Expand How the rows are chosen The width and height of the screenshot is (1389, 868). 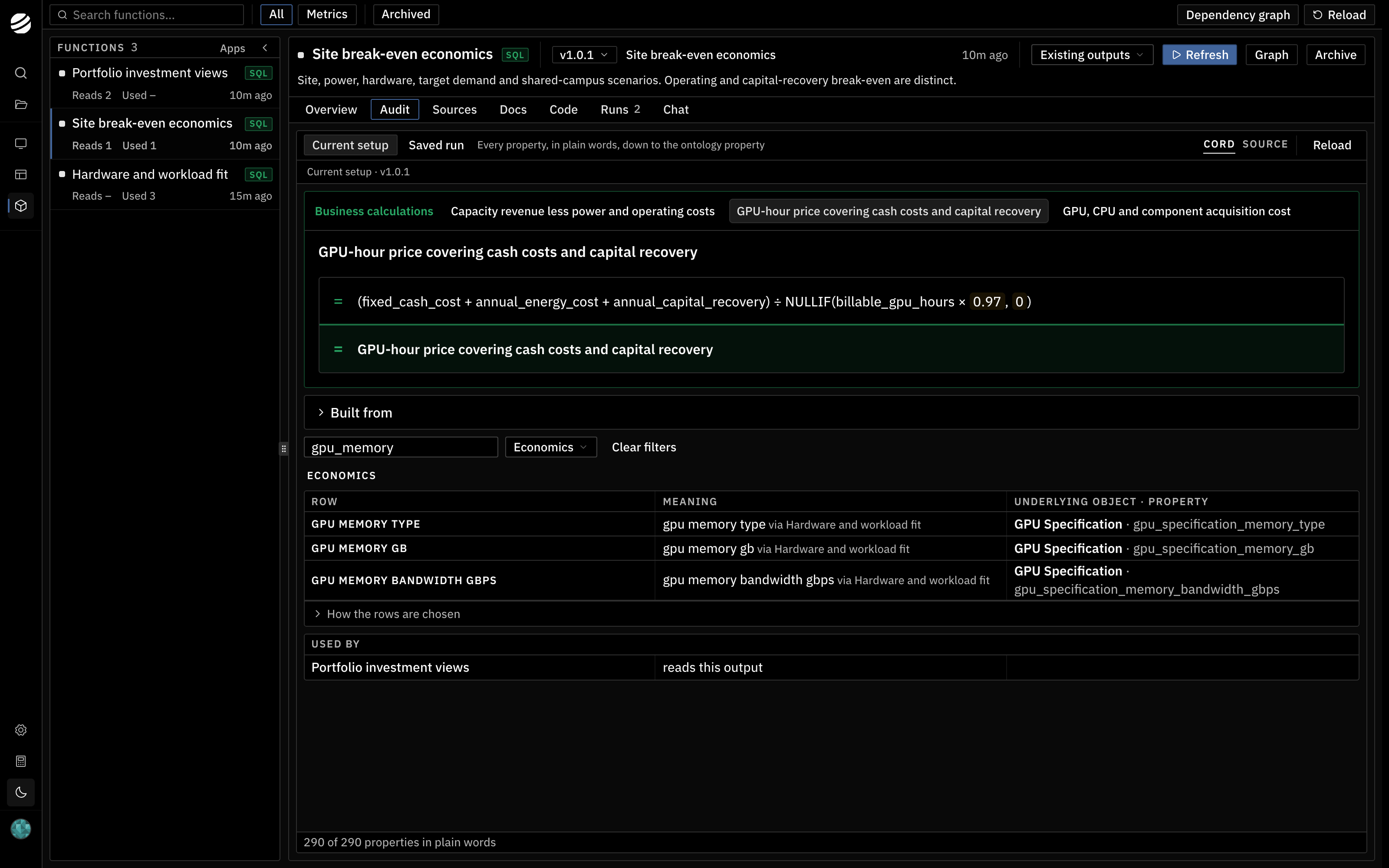point(831,614)
